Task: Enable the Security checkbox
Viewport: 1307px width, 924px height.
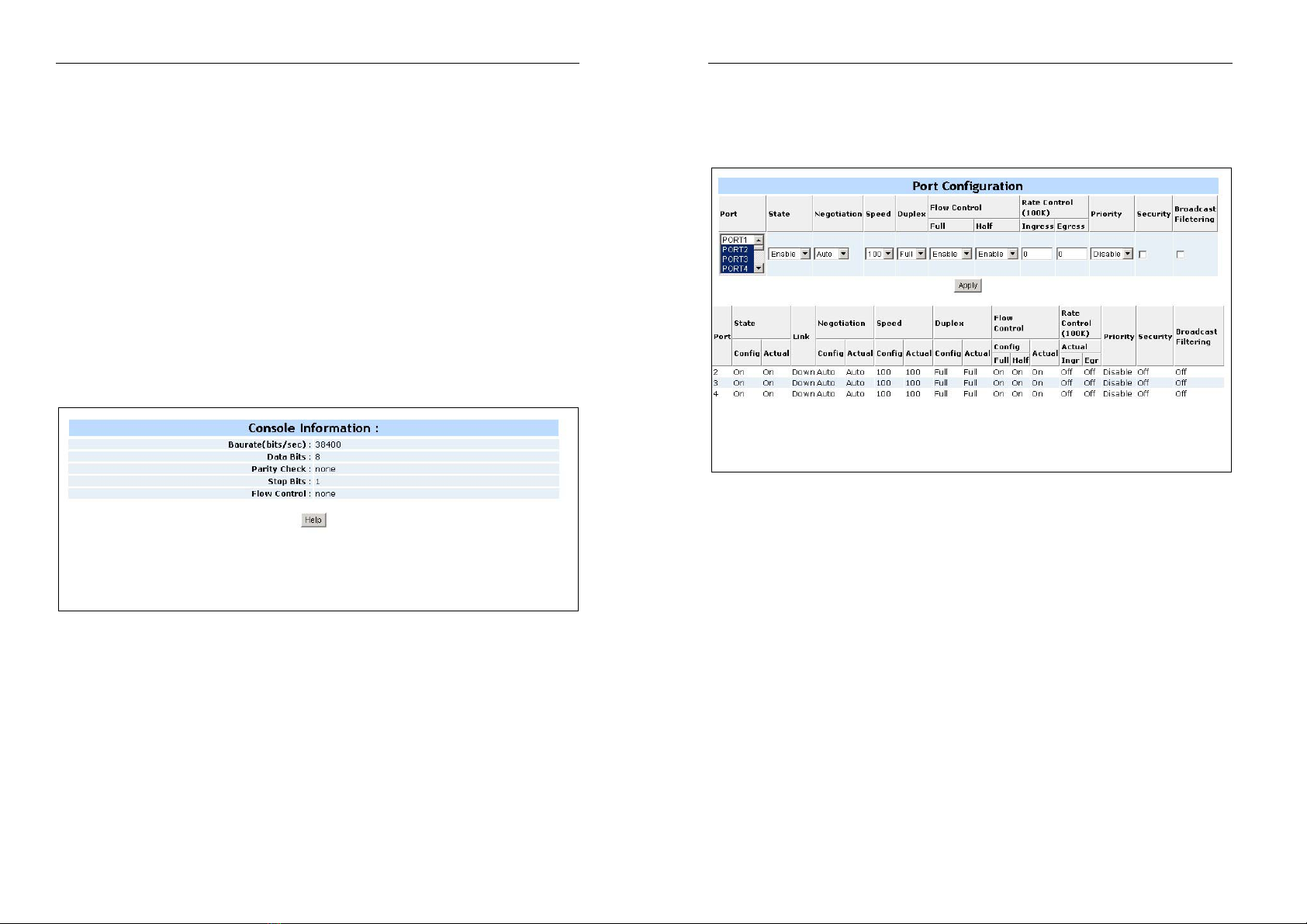Action: [1143, 254]
